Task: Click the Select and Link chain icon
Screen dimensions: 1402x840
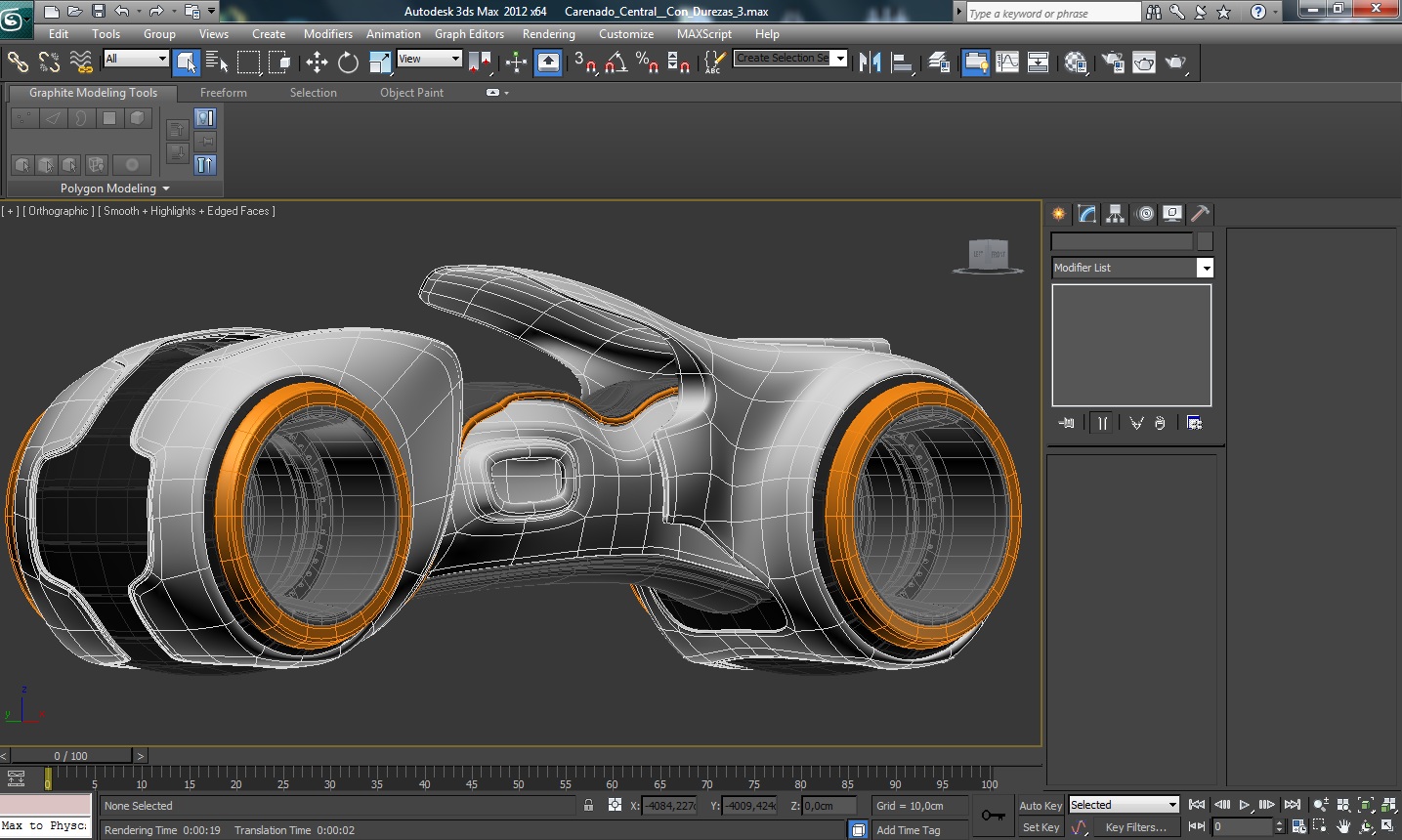Action: [x=18, y=63]
